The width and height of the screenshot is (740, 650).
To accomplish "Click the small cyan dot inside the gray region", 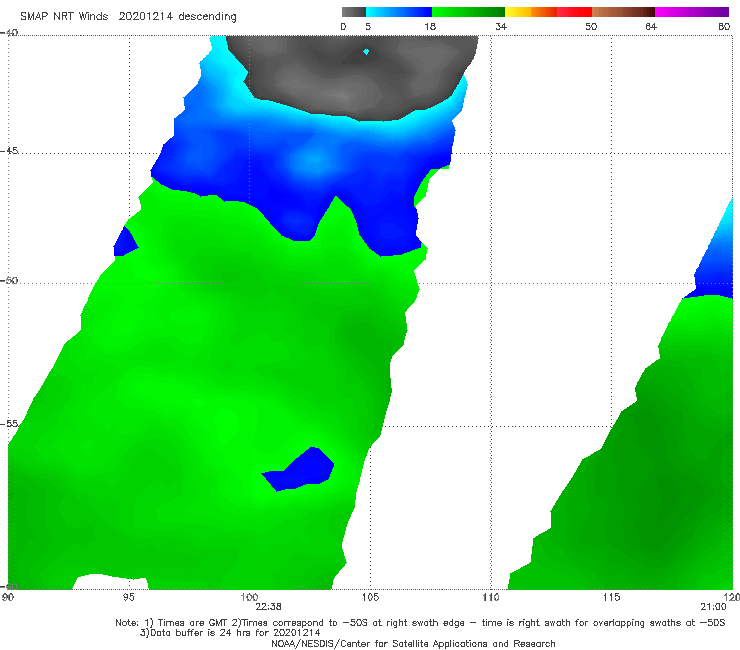I will click(366, 52).
